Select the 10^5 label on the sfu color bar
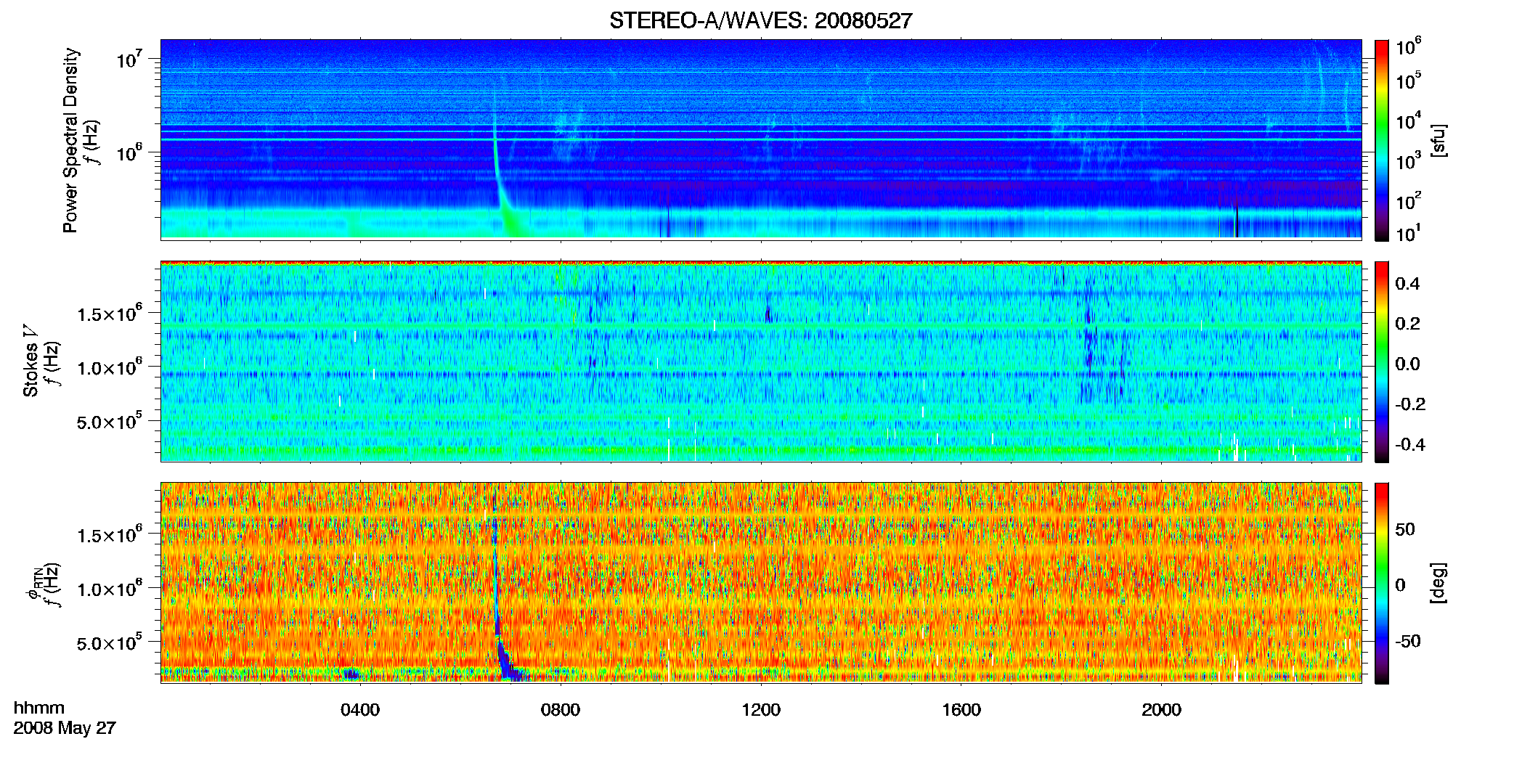The width and height of the screenshot is (1522, 784). (1409, 81)
